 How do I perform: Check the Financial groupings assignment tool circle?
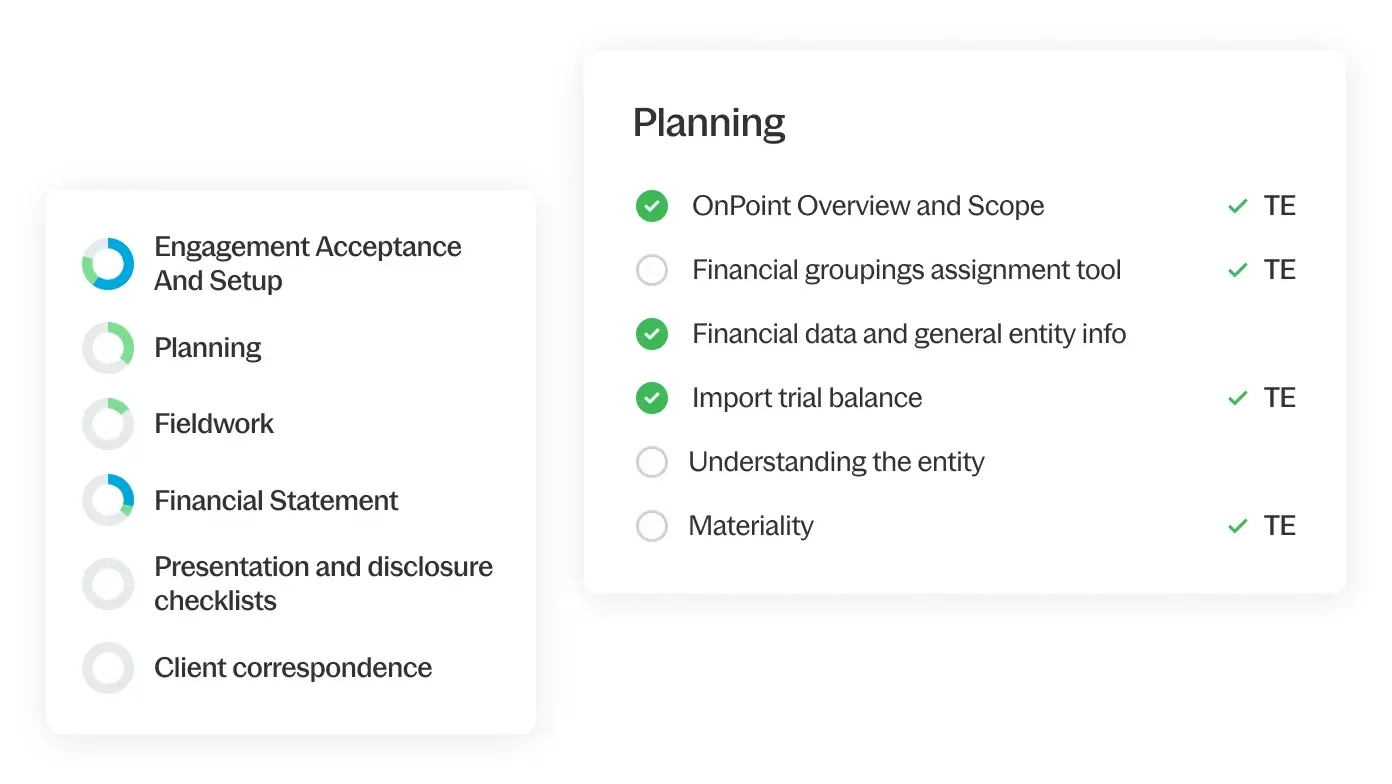coord(652,270)
